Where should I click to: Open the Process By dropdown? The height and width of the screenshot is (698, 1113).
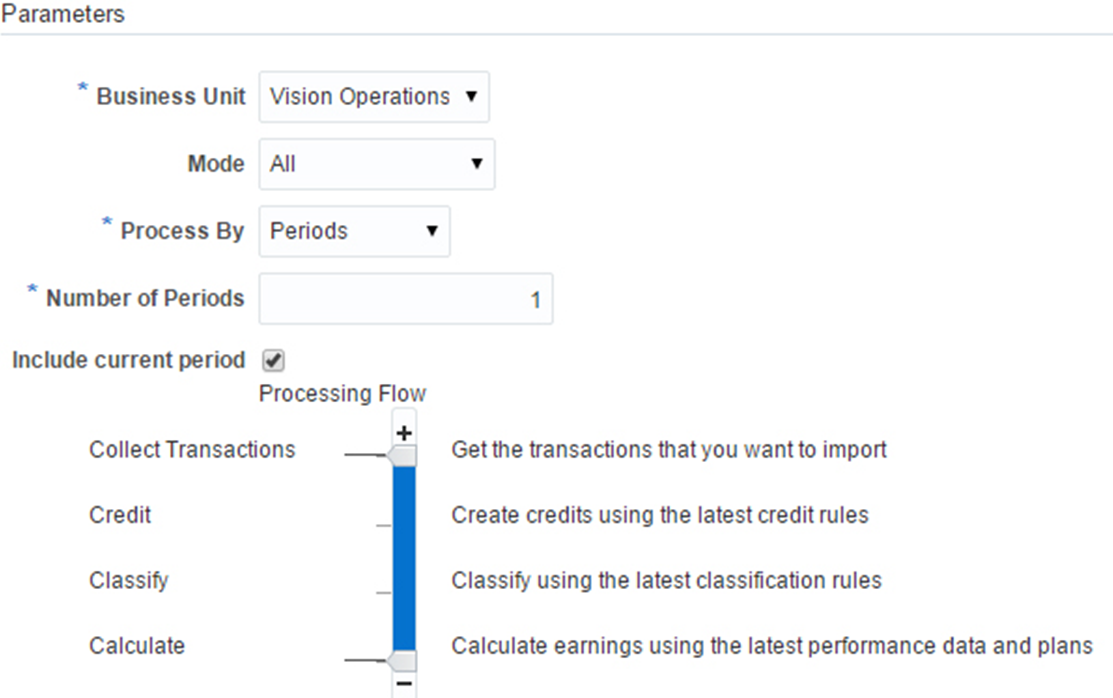pyautogui.click(x=354, y=231)
